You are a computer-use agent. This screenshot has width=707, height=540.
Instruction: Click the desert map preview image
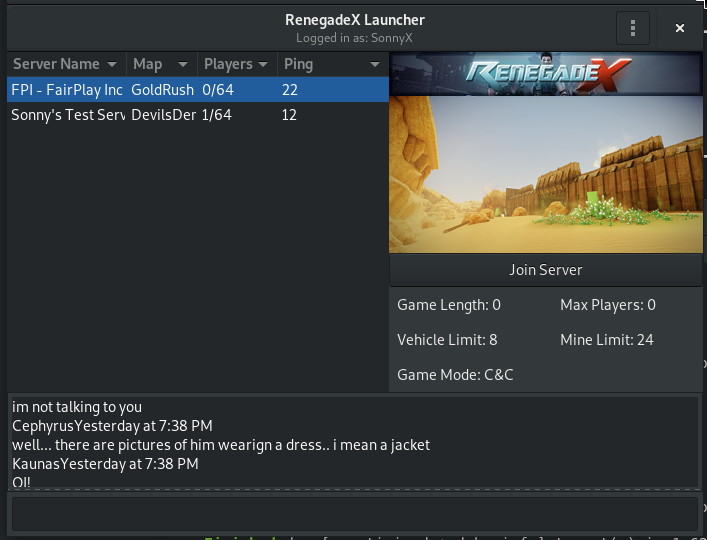(x=546, y=174)
